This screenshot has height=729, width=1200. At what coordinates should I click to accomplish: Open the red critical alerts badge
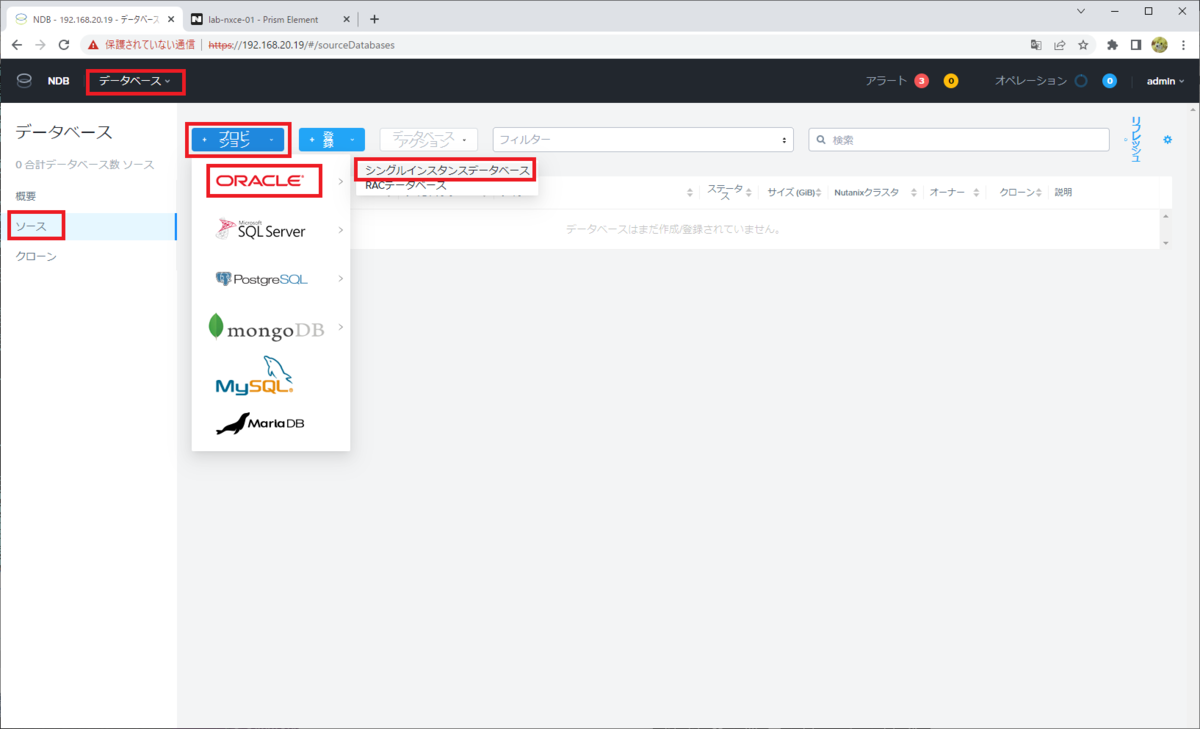(921, 81)
